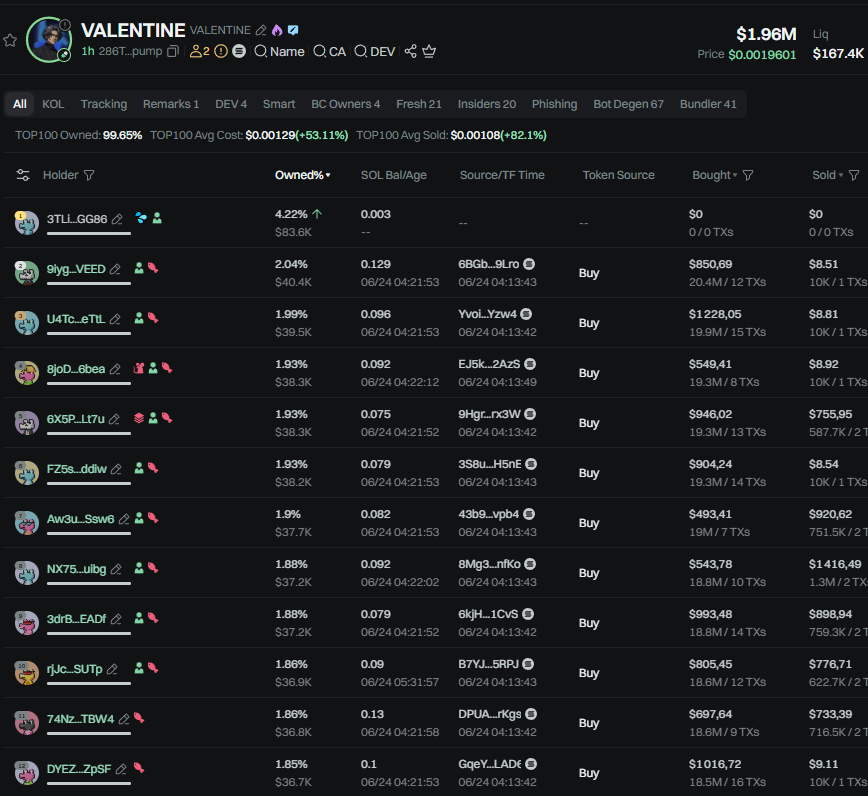
Task: Switch to the Tracking tab
Action: click(104, 104)
